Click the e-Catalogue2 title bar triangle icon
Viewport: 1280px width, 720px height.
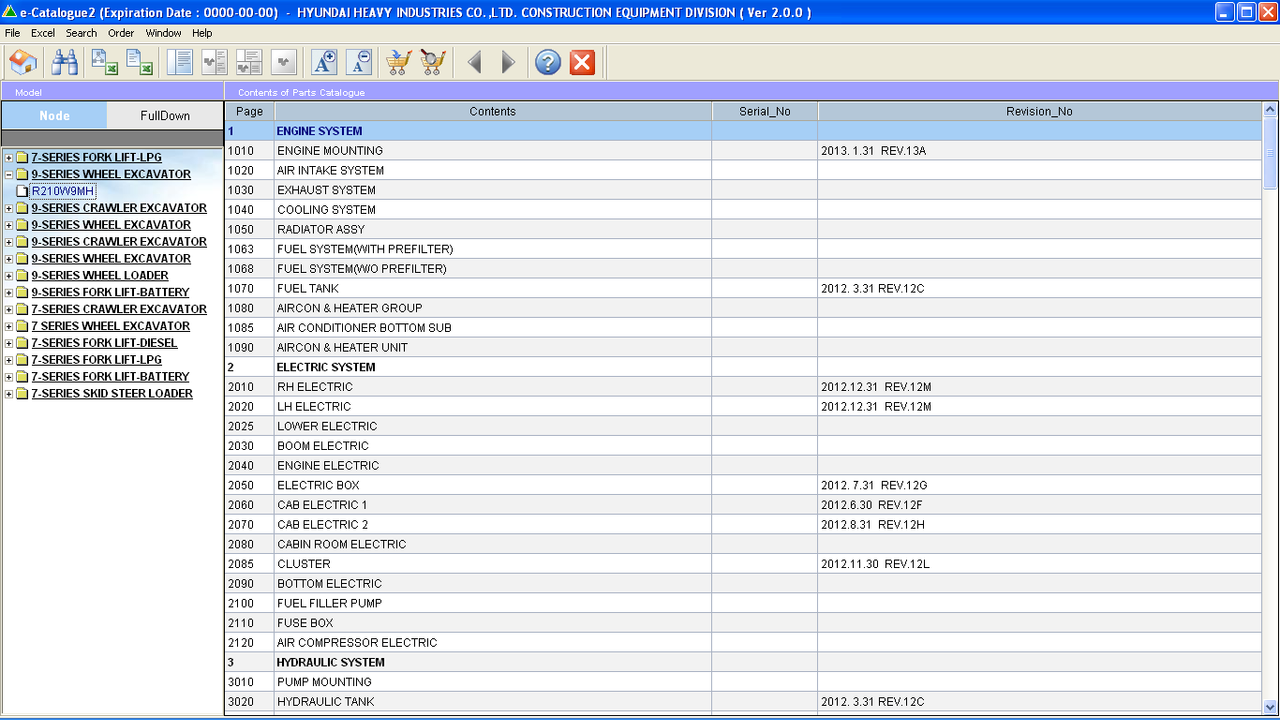[x=9, y=12]
